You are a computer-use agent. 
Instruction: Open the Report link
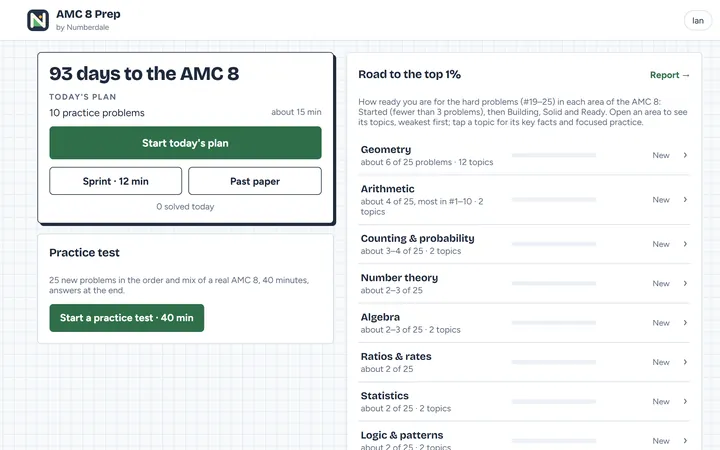pos(669,75)
